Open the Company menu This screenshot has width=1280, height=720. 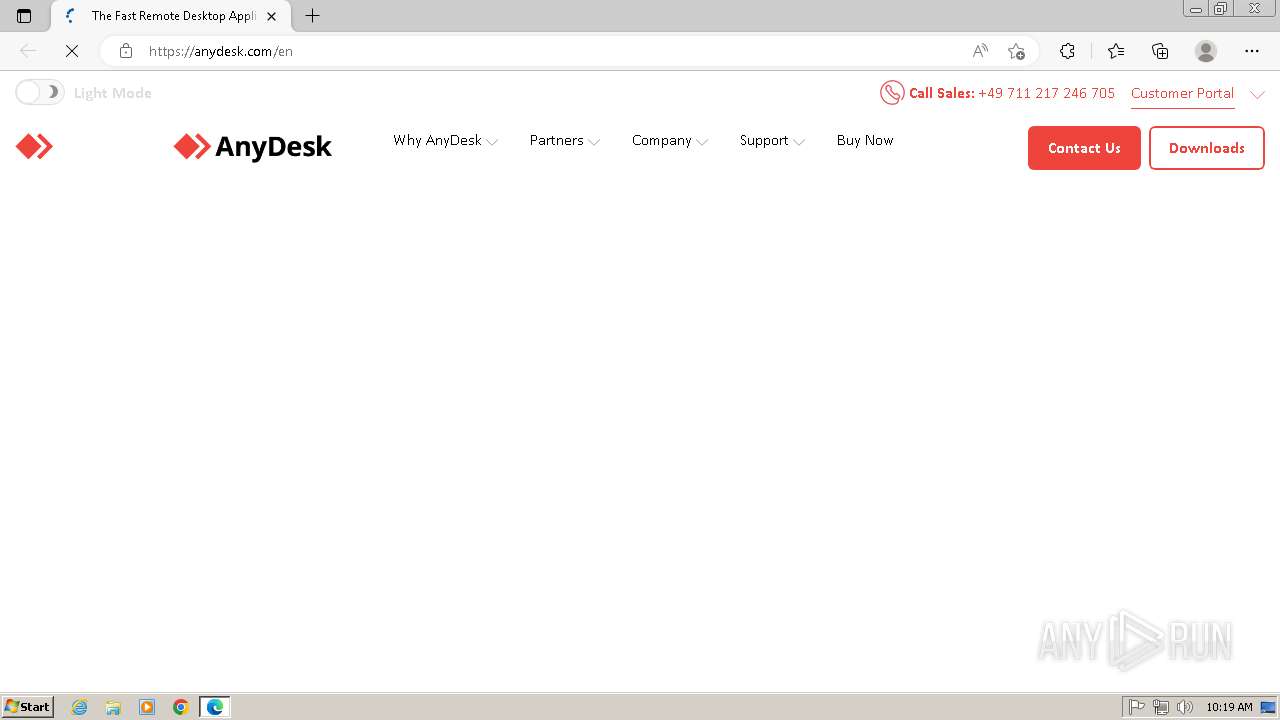661,140
